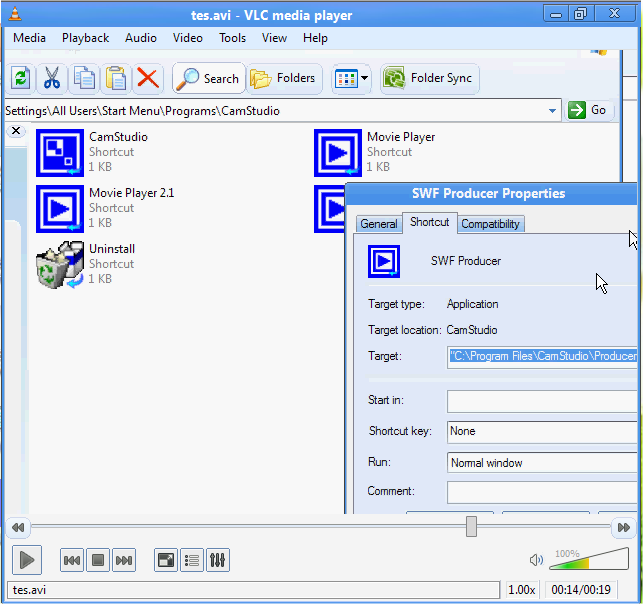643x604 pixels.
Task: Select the Uninstall shortcut icon
Action: pos(60,265)
